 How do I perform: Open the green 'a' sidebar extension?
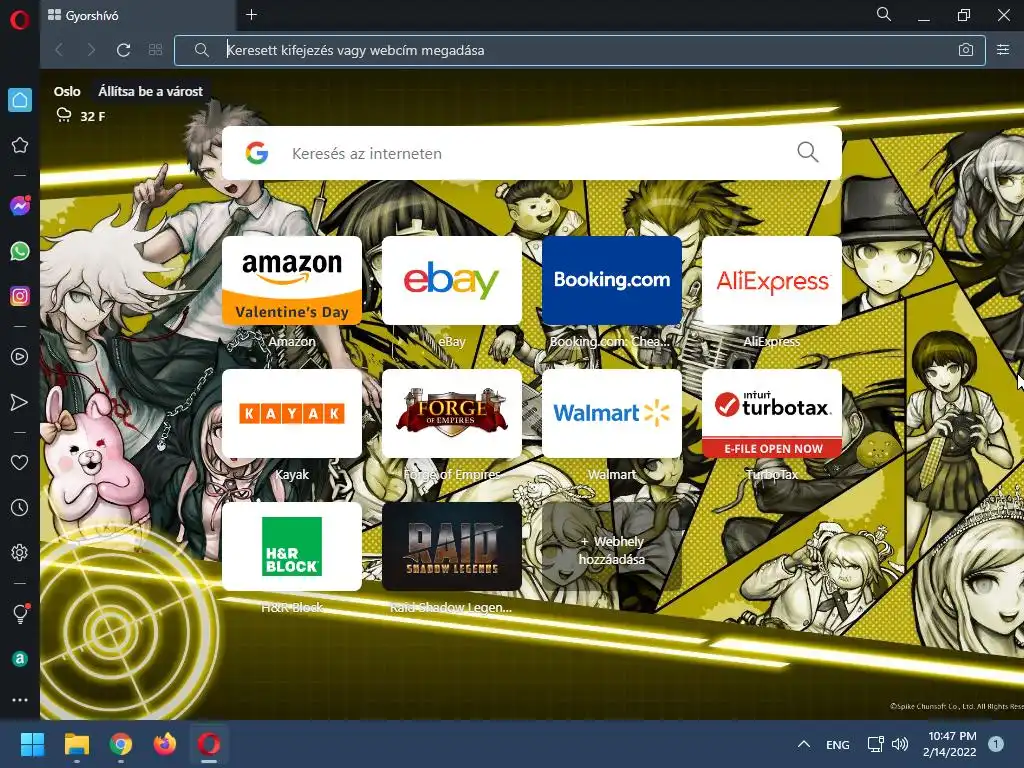coord(20,658)
